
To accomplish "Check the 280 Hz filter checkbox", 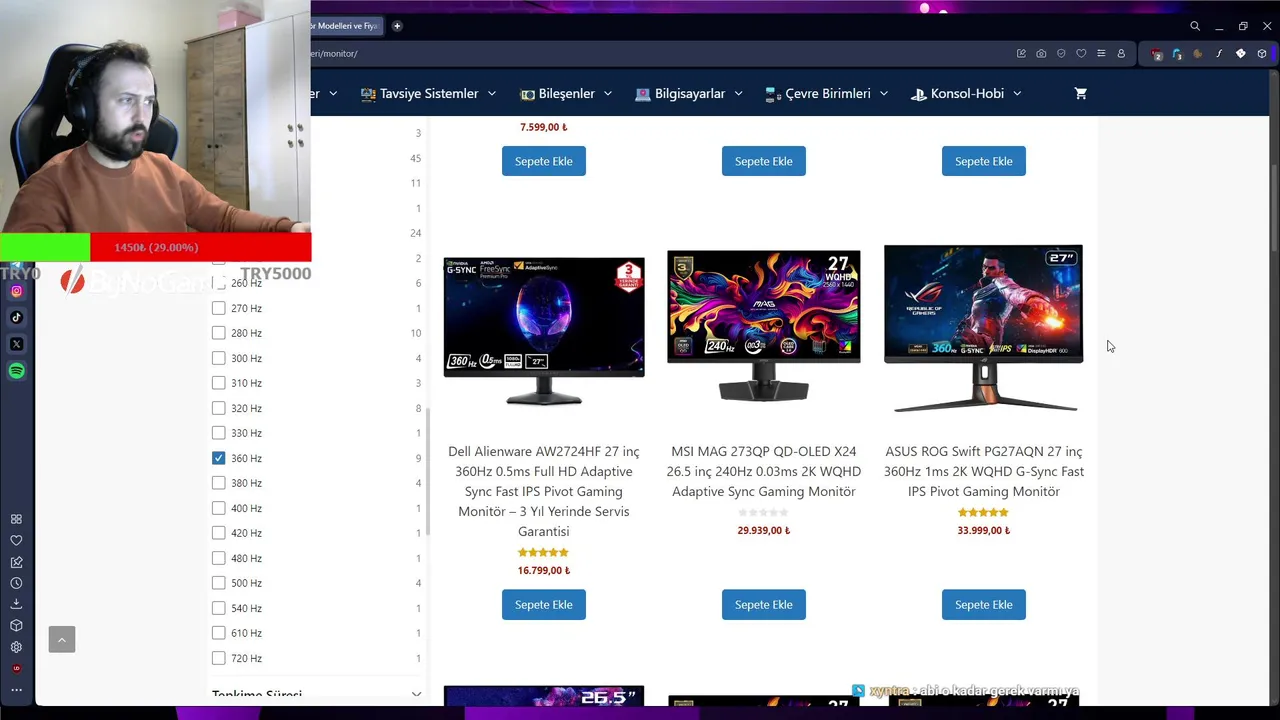I will click(x=218, y=333).
